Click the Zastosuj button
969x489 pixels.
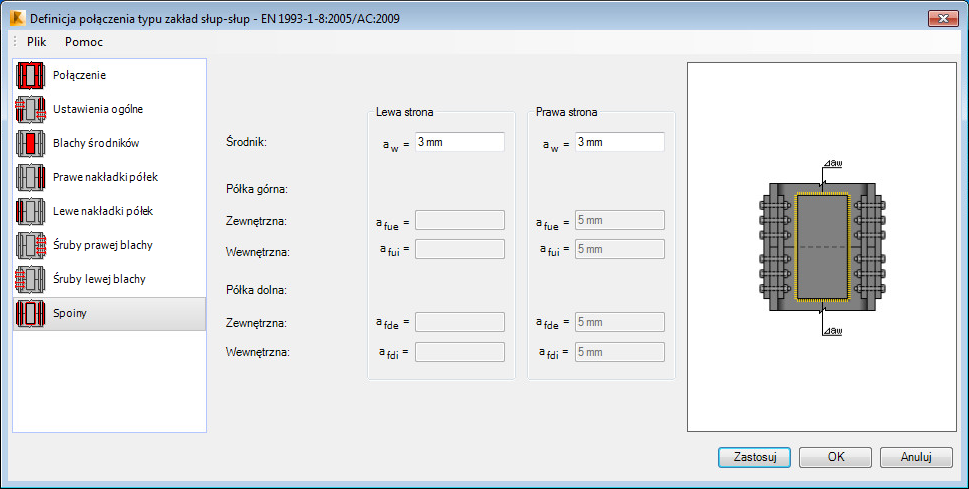754,457
